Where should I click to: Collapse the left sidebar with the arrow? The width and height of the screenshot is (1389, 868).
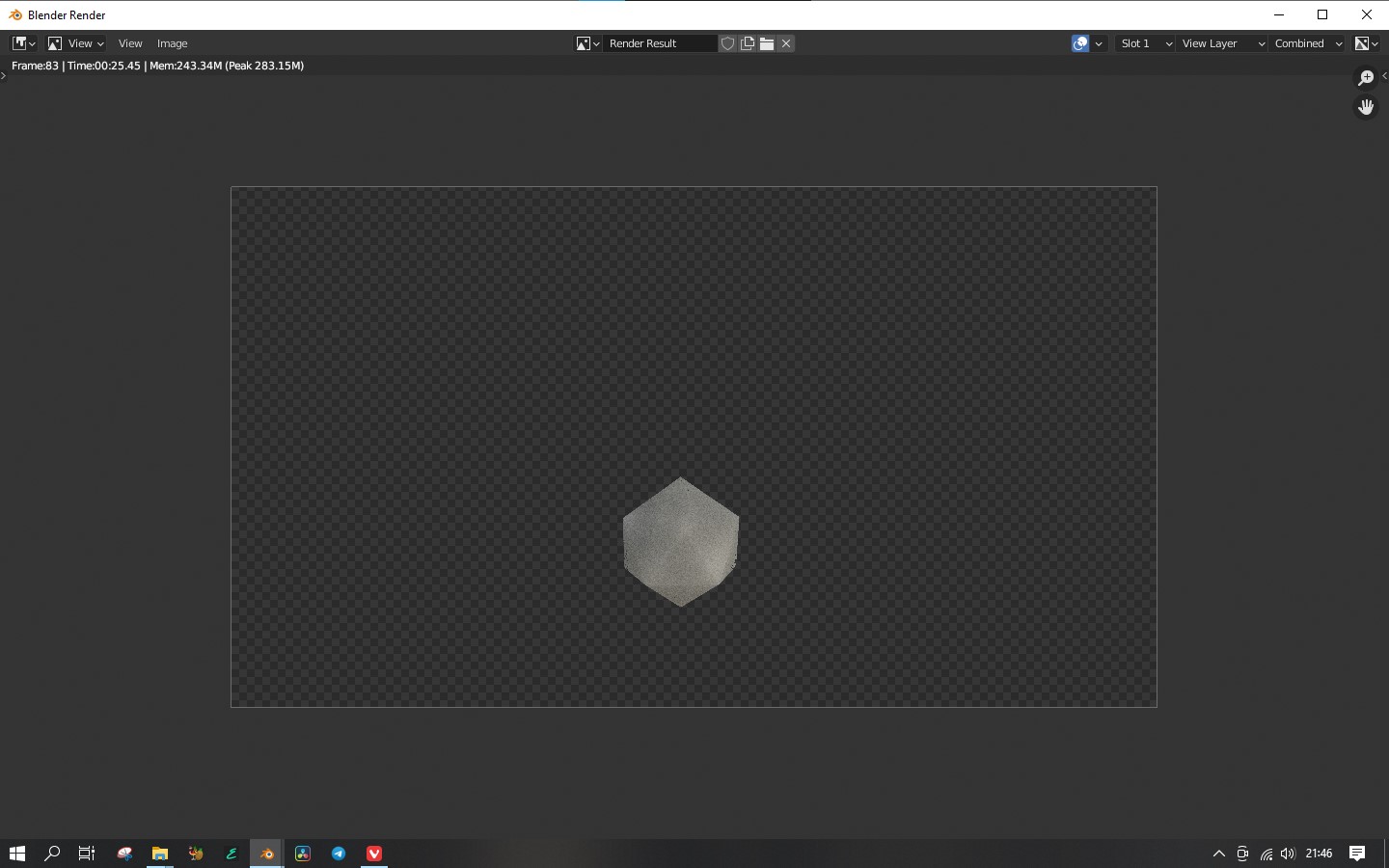click(x=4, y=77)
